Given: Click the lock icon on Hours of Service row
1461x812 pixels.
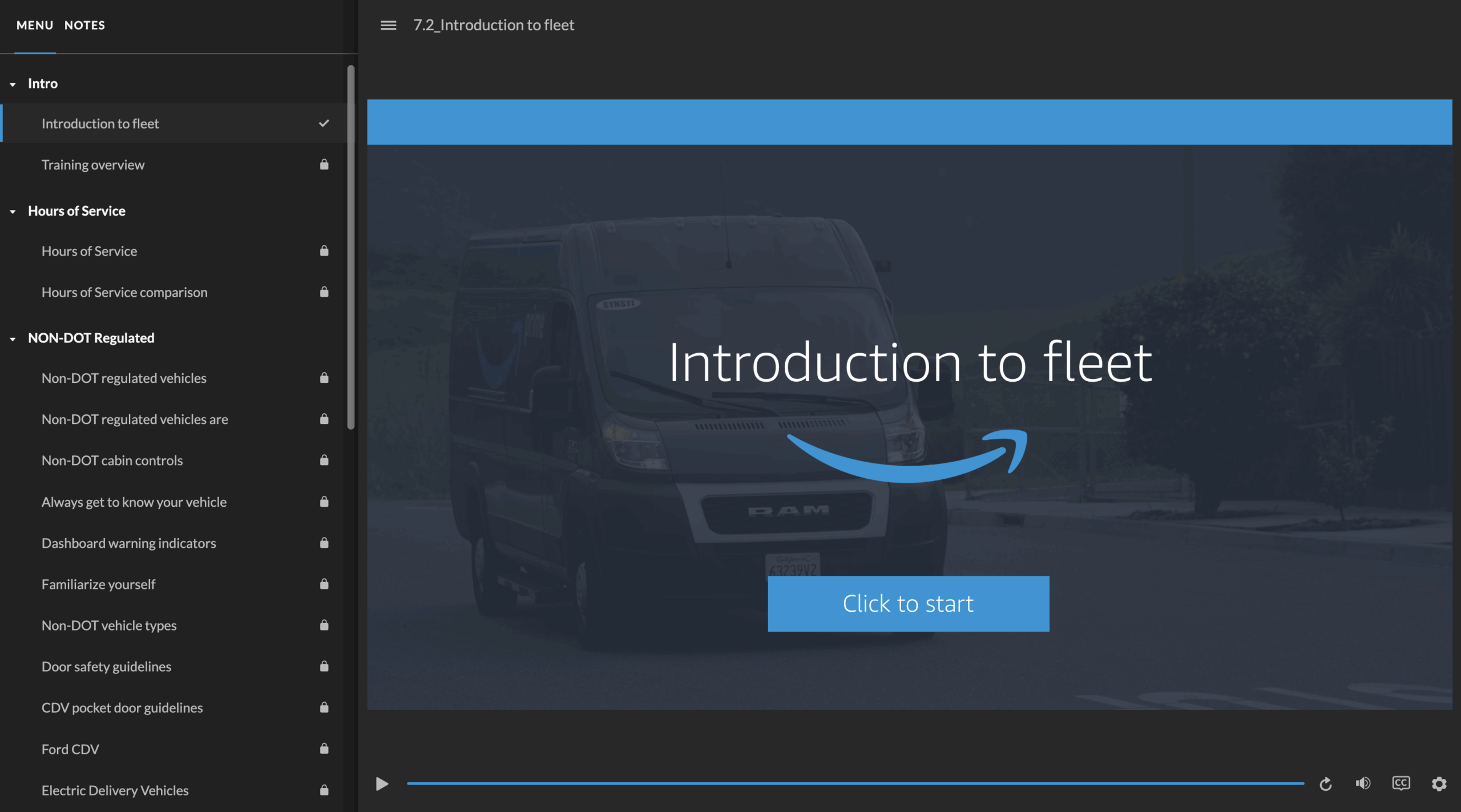Looking at the screenshot, I should (324, 251).
